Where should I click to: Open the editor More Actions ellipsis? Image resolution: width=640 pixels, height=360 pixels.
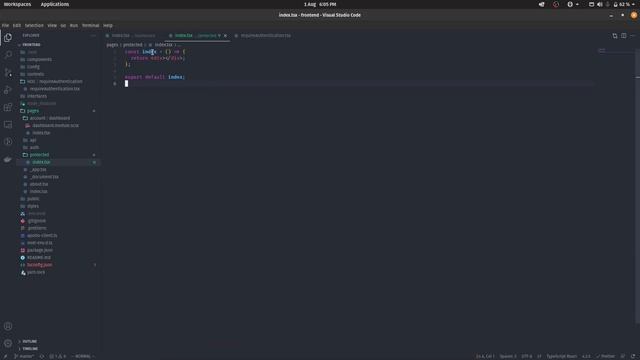coord(632,36)
